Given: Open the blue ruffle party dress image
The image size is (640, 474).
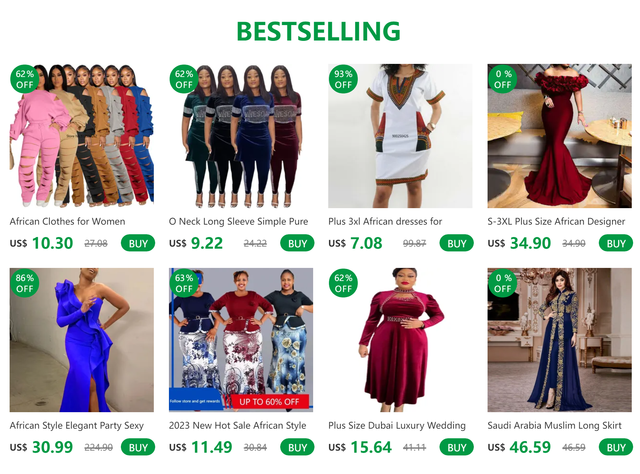Looking at the screenshot, I should [82, 340].
